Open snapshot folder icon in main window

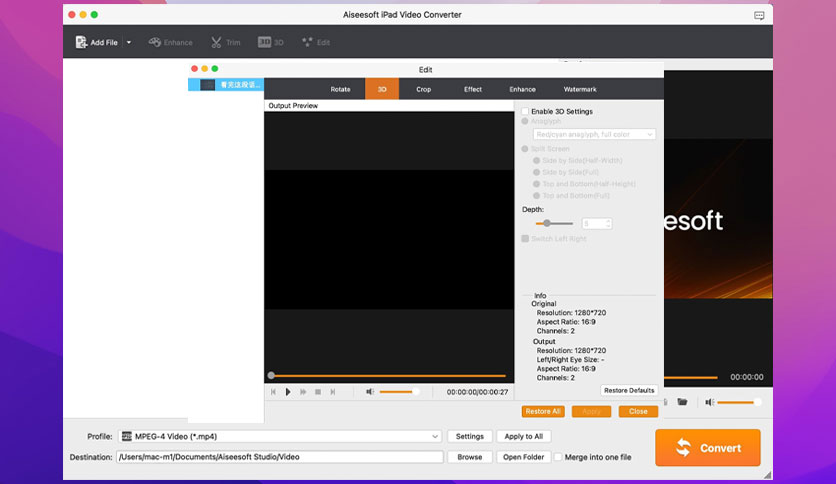click(x=682, y=402)
